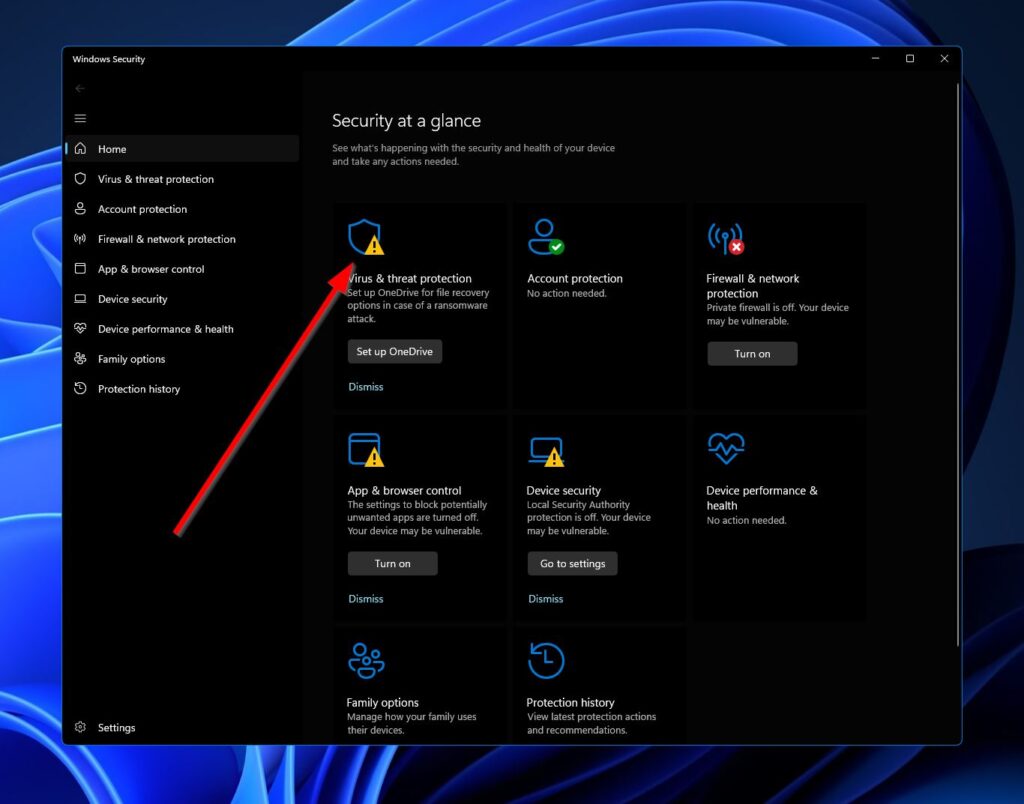Screen dimensions: 1024x804
Task: Click the Go to settings button
Action: pyautogui.click(x=572, y=564)
